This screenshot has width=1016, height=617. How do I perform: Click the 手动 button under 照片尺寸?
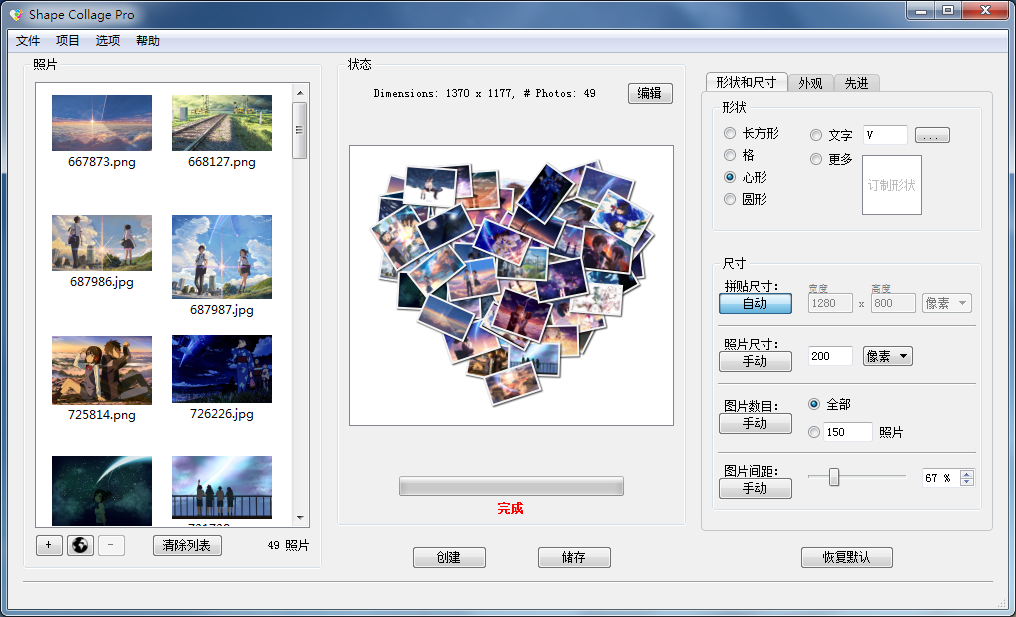756,362
